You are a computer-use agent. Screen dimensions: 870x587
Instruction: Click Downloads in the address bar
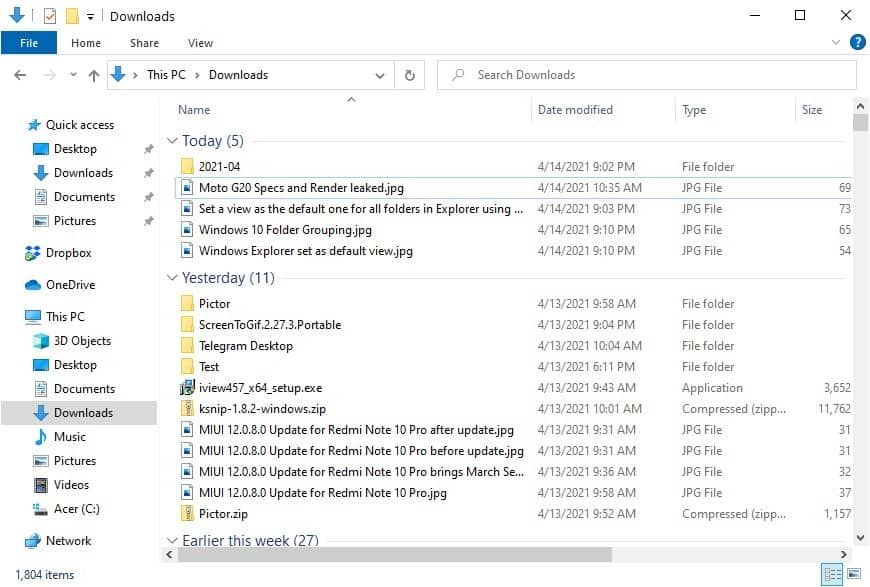[x=238, y=75]
